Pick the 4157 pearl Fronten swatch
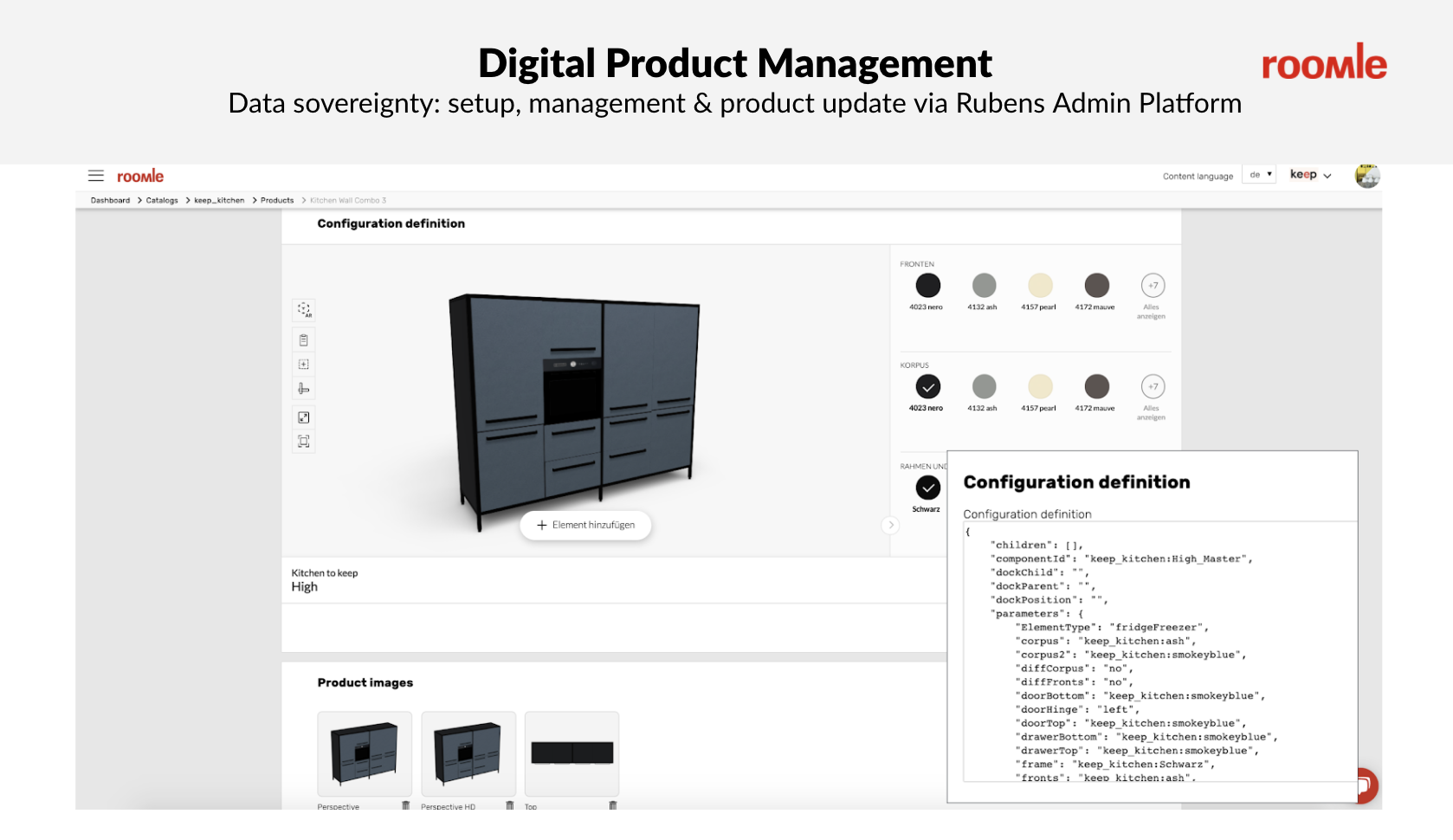 pos(1040,286)
